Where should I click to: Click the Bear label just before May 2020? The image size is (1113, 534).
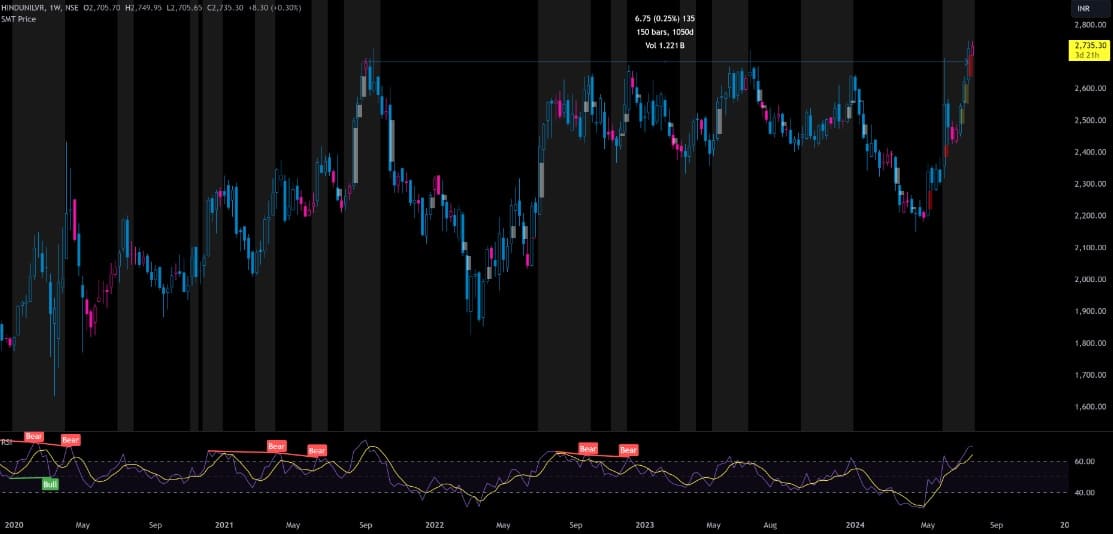tap(70, 440)
